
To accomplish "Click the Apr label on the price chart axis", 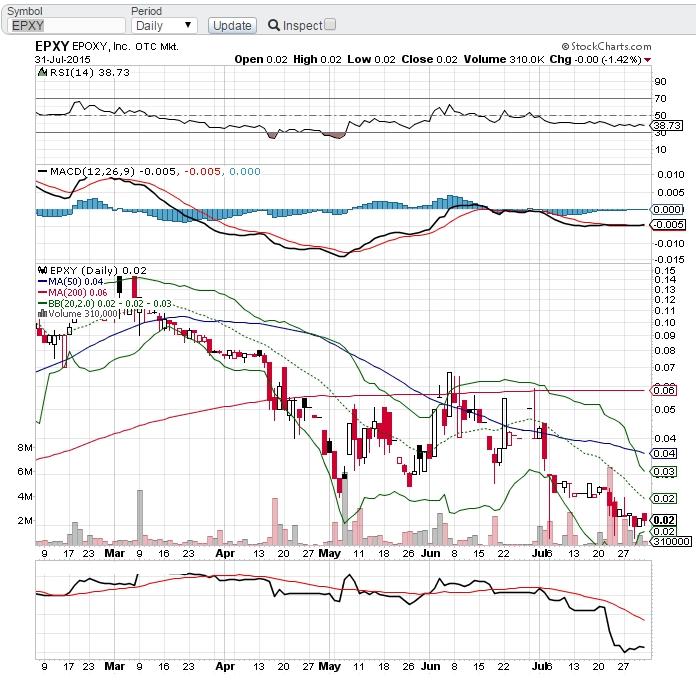I will coord(225,553).
